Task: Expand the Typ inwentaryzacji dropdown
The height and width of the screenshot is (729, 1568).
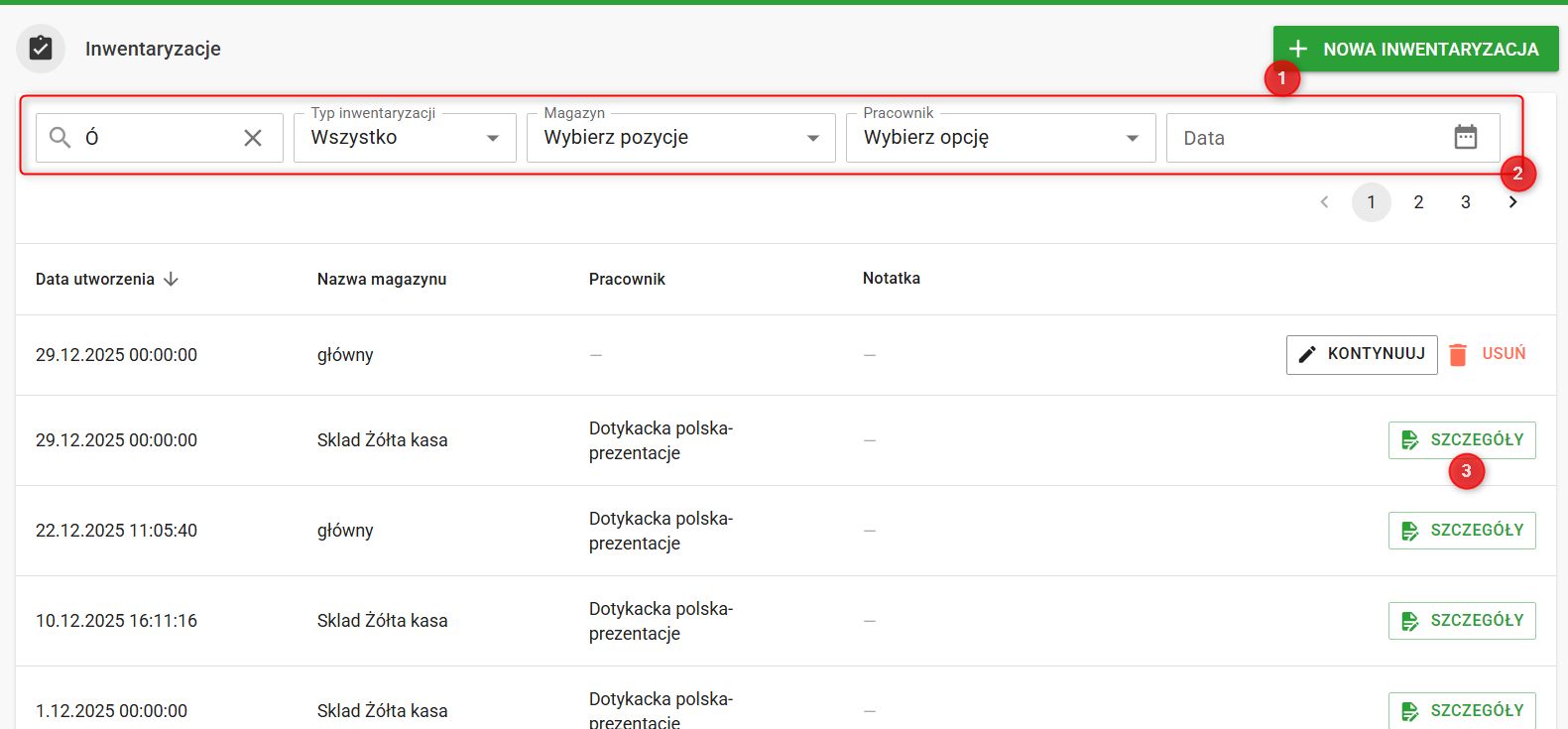Action: point(405,138)
